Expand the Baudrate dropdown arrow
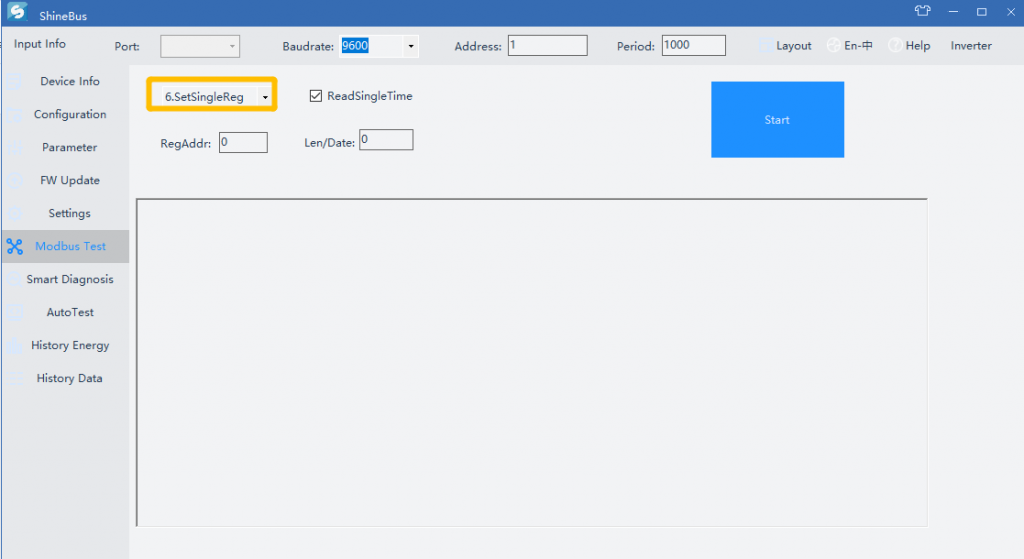Image resolution: width=1024 pixels, height=559 pixels. pyautogui.click(x=411, y=46)
